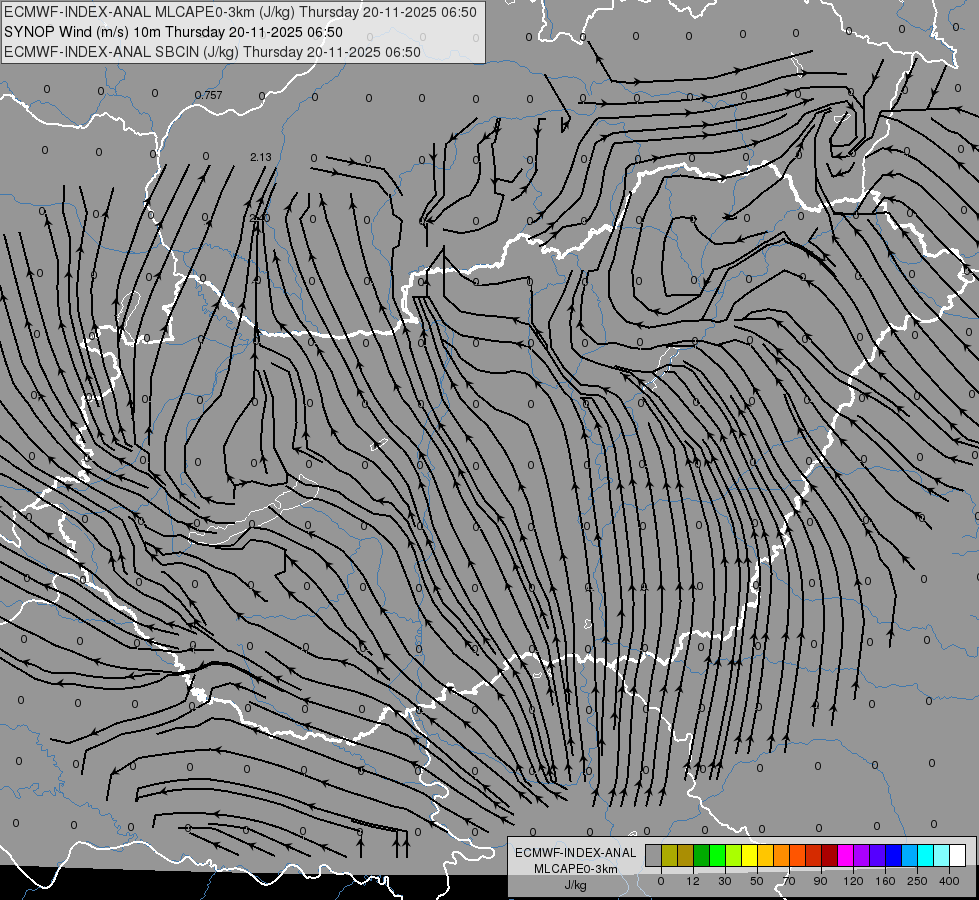The image size is (979, 900).
Task: Select the white swatch at legend end
Action: [957, 856]
